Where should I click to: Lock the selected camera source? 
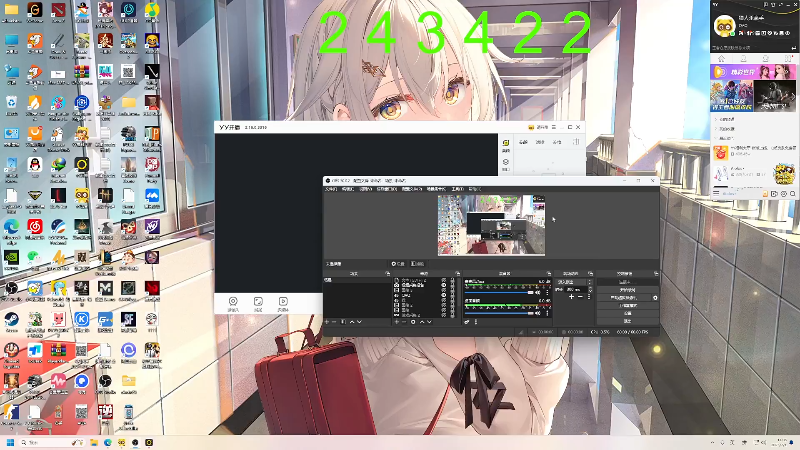(453, 285)
